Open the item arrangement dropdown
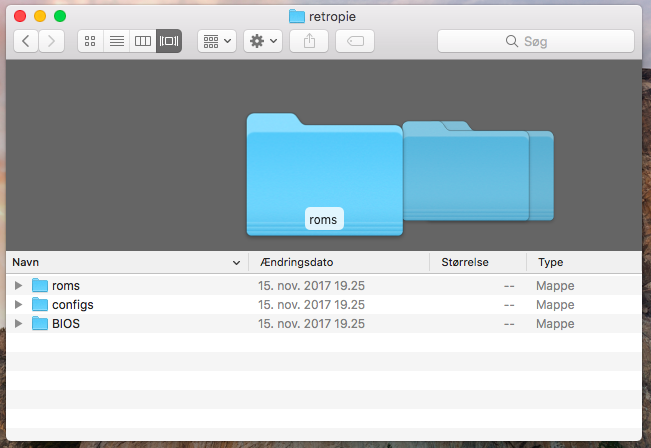This screenshot has height=448, width=651. tap(217, 41)
